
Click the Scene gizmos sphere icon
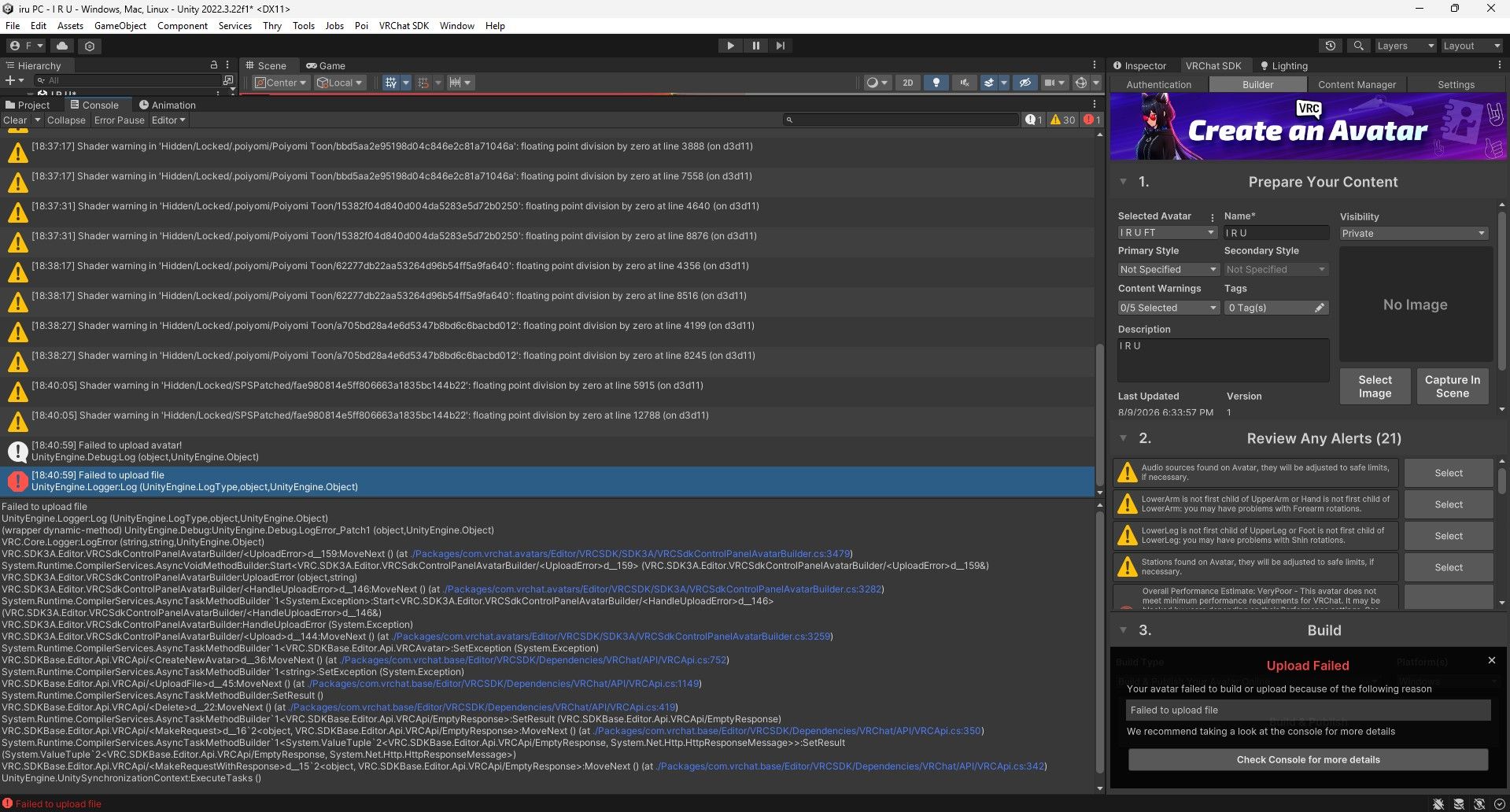pos(1081,83)
